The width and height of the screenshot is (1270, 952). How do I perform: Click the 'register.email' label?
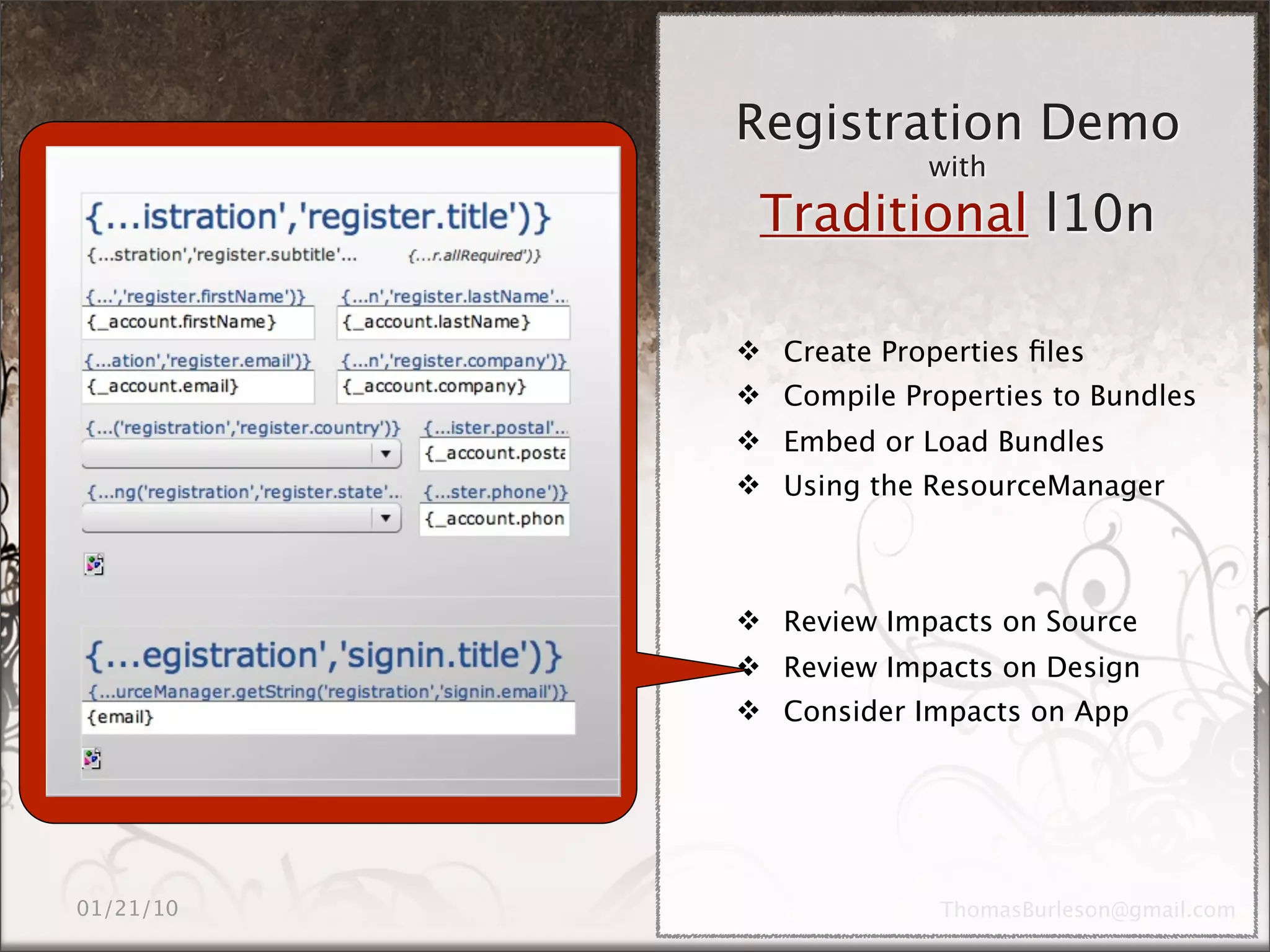198,361
